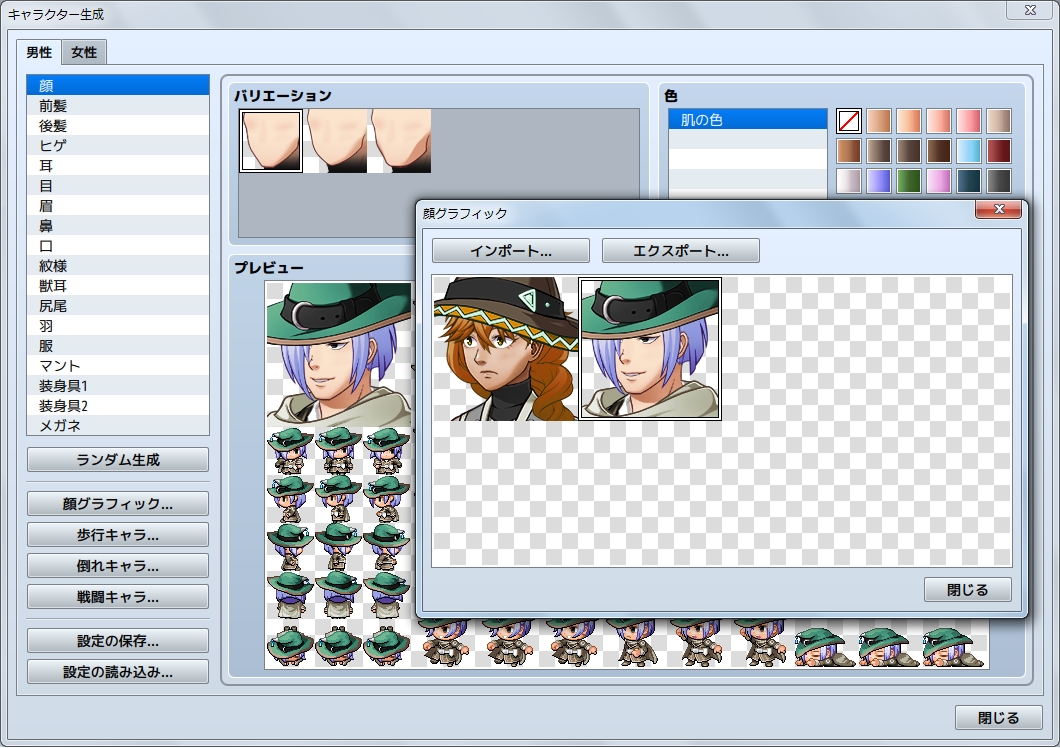Close the 顔グラフィック dialog with 閉じる
Image resolution: width=1060 pixels, height=748 pixels.
(967, 590)
